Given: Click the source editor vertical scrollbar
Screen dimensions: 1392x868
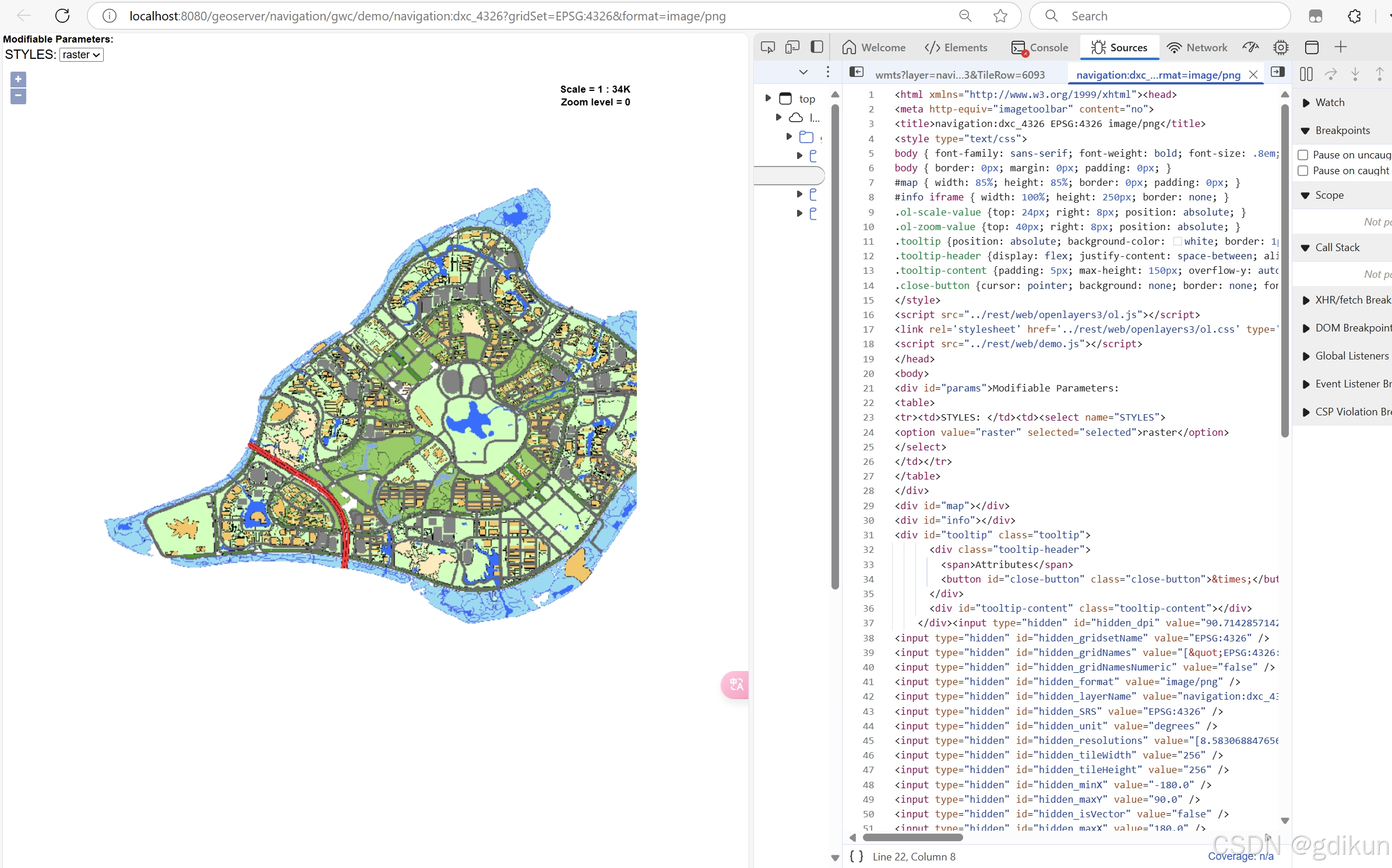Looking at the screenshot, I should pos(1285,271).
